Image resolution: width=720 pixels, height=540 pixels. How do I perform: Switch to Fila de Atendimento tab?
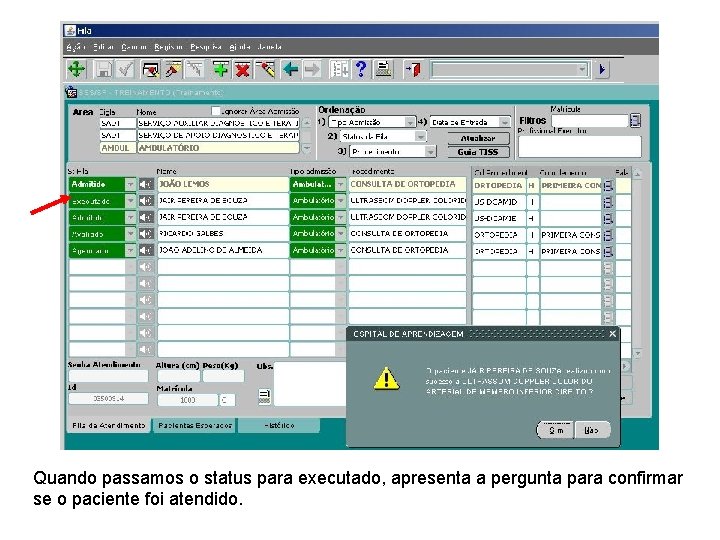point(108,426)
